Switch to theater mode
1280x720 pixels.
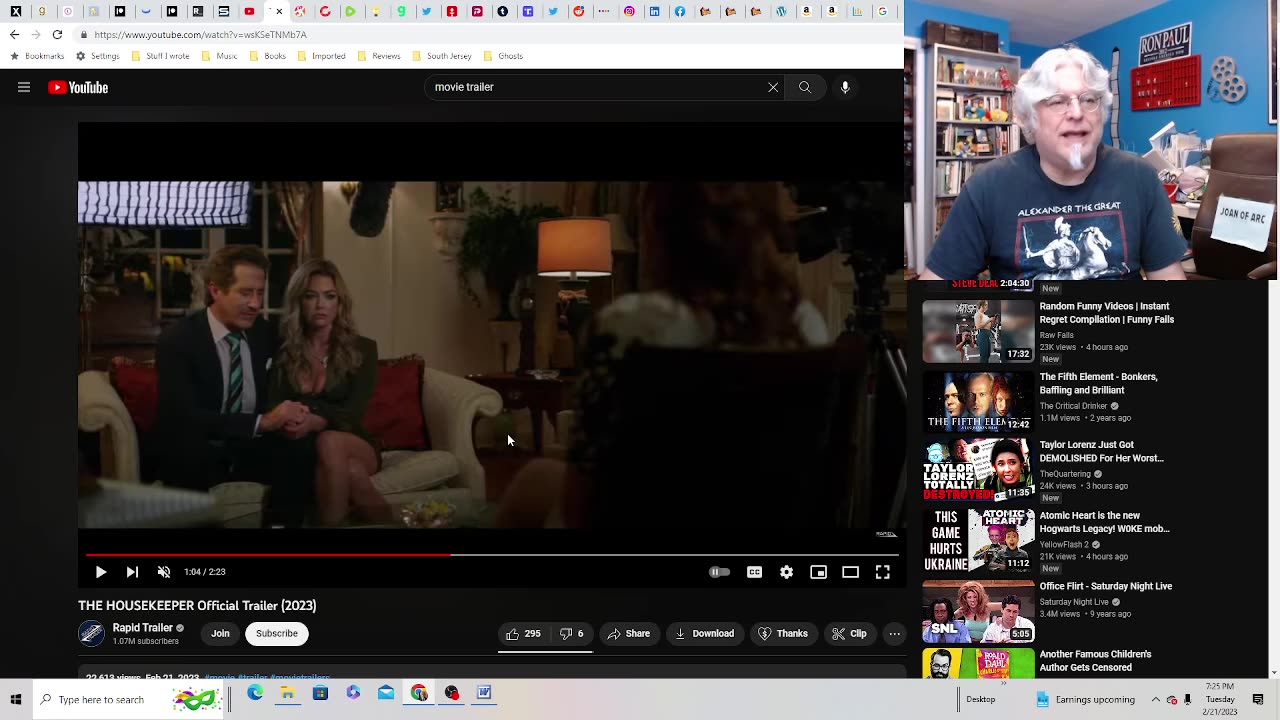[850, 572]
